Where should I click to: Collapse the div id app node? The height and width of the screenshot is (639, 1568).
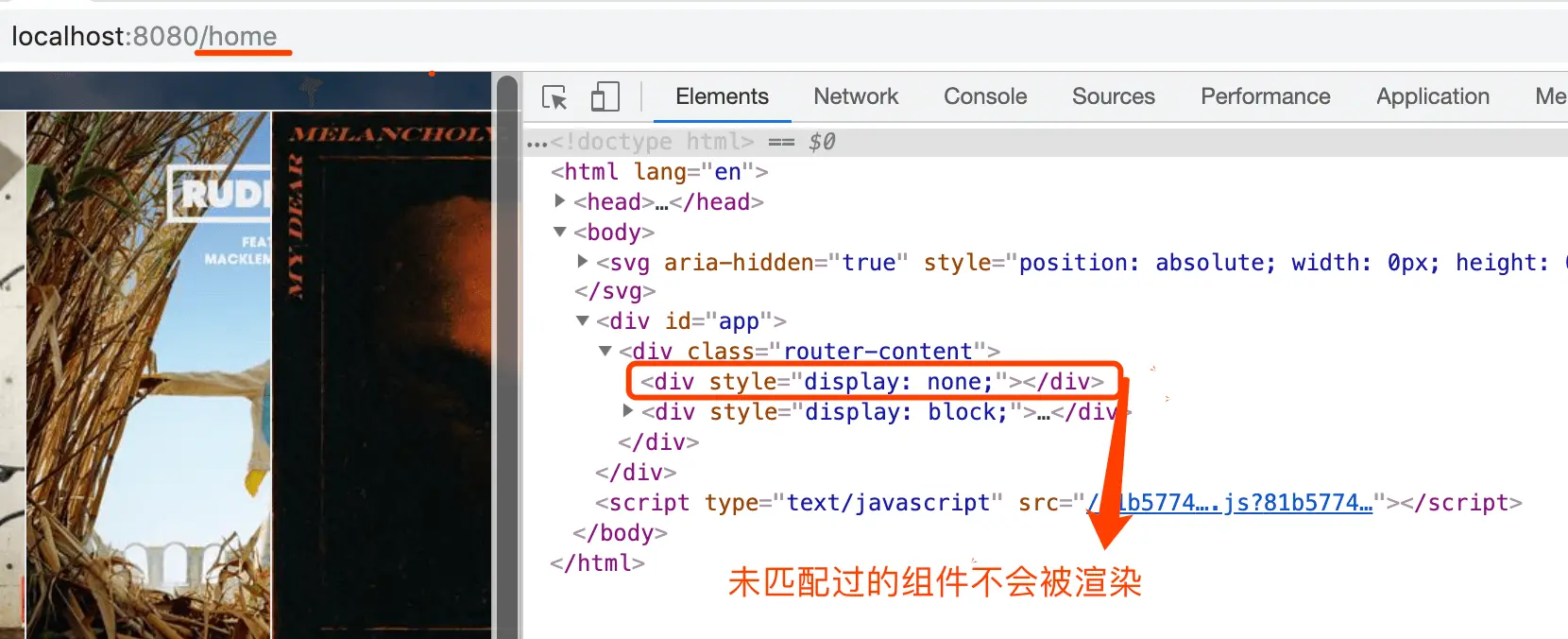[583, 321]
